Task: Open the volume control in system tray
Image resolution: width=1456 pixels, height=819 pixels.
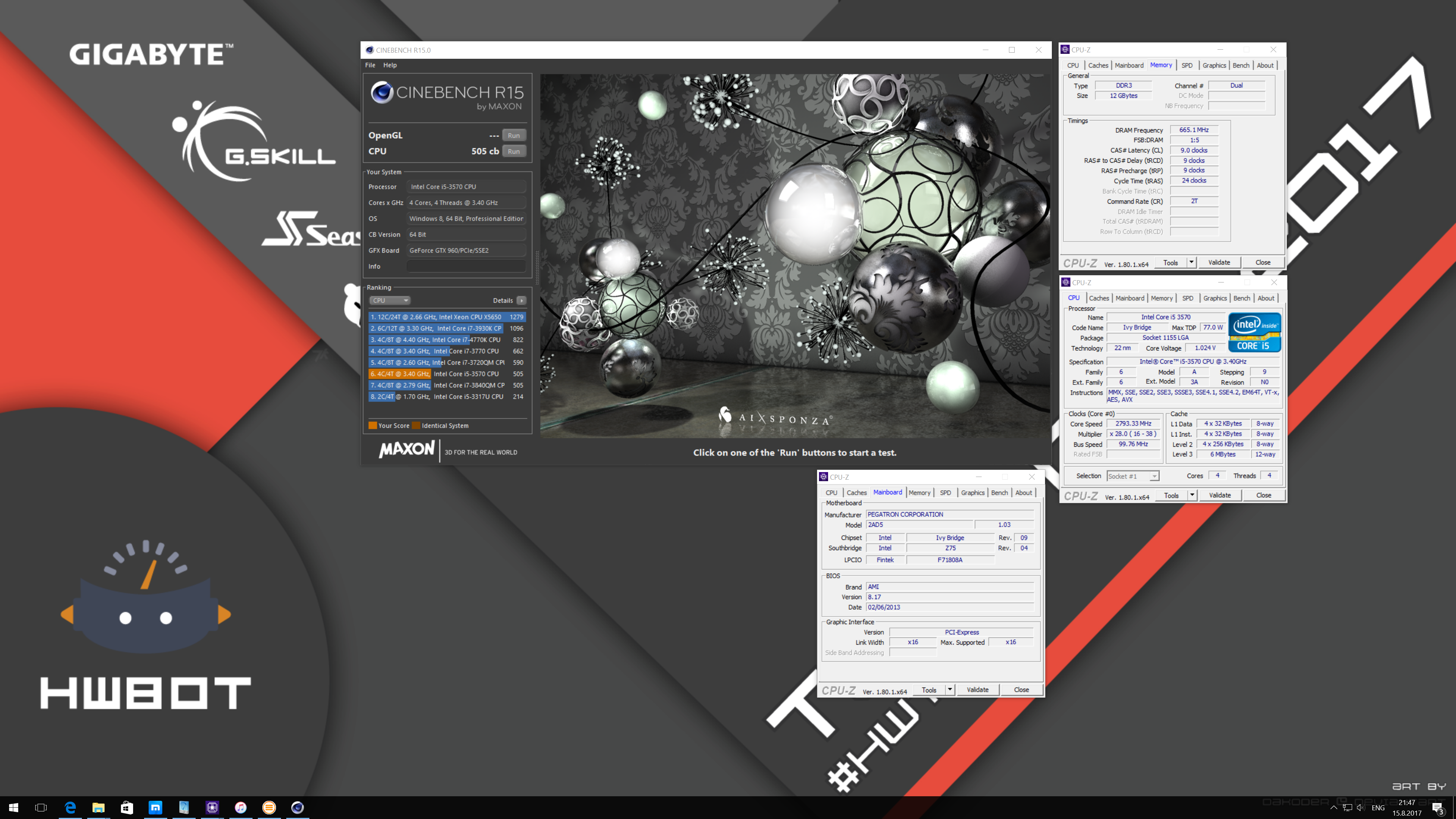Action: point(1360,808)
